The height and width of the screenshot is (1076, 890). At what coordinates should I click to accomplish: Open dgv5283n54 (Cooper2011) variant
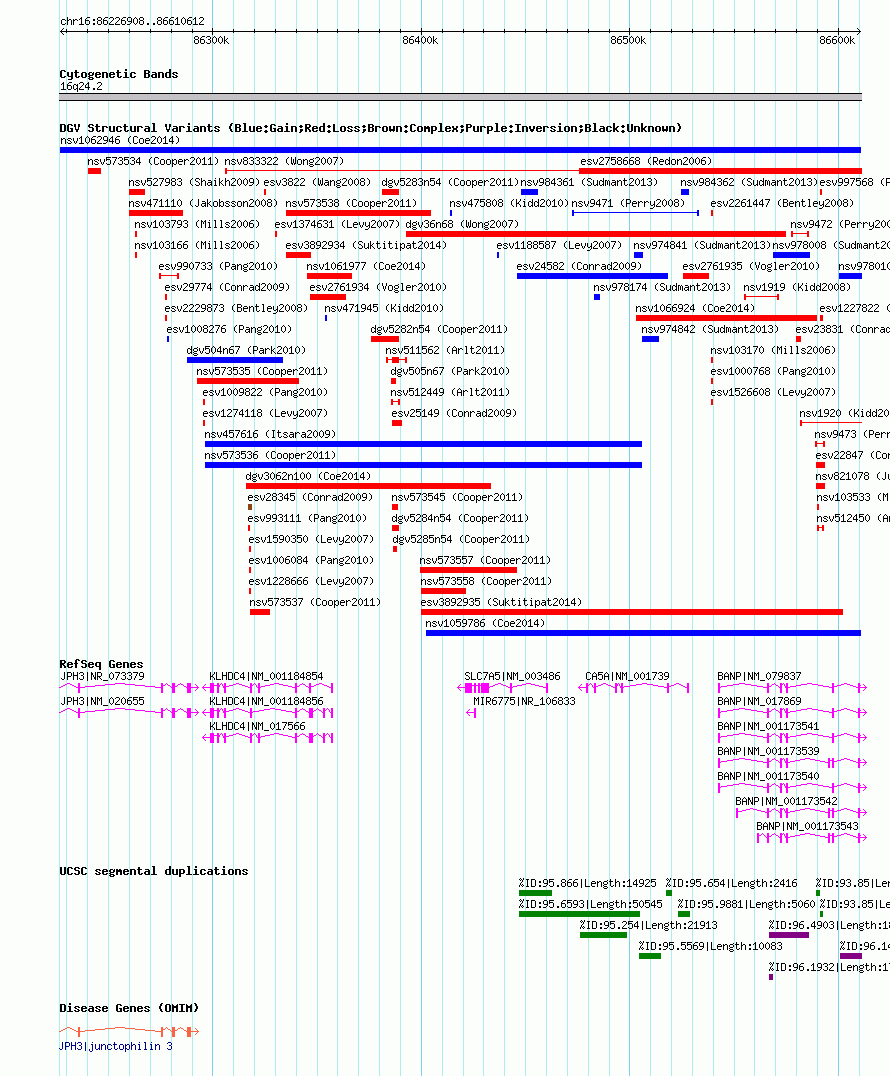(450, 183)
